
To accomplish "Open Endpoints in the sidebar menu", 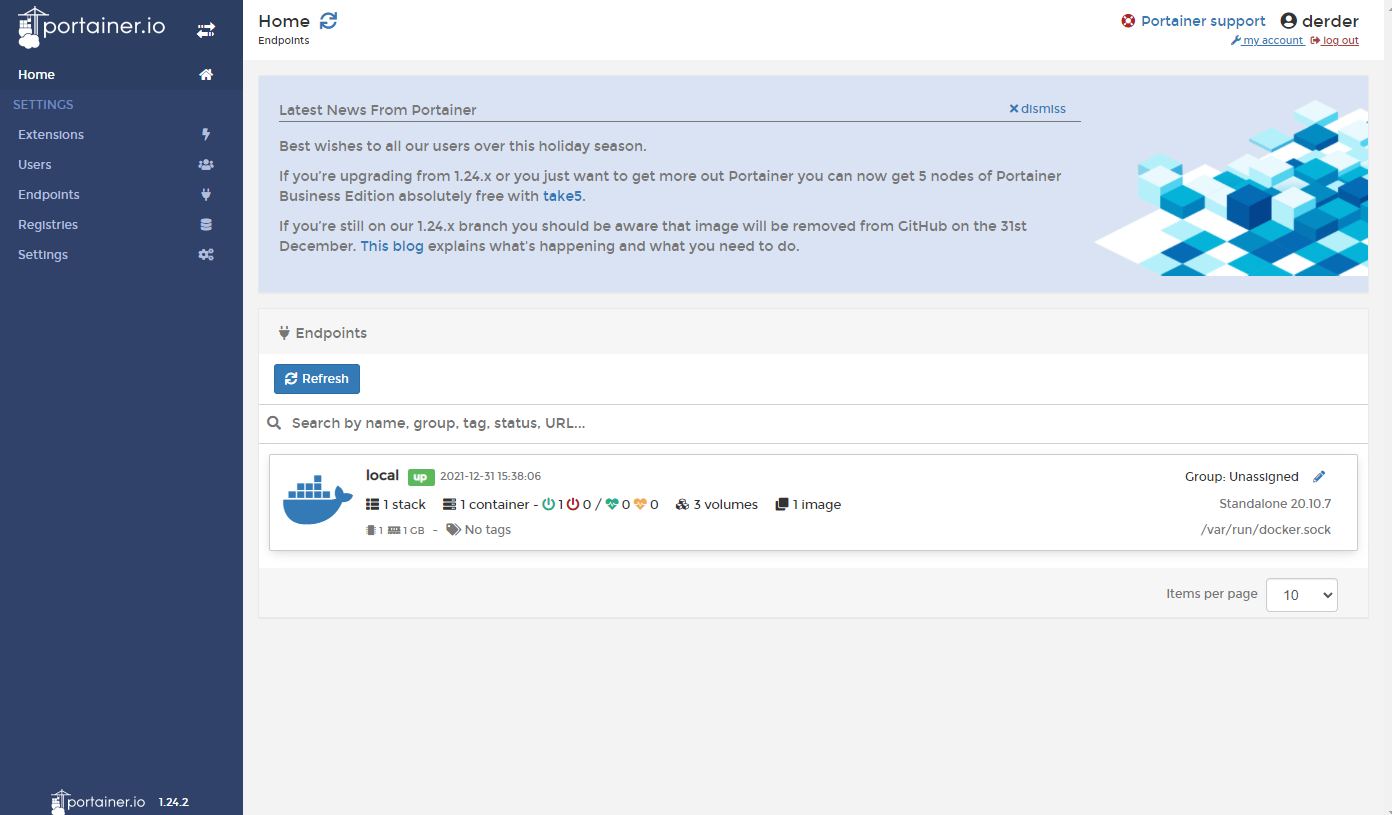I will click(x=121, y=195).
